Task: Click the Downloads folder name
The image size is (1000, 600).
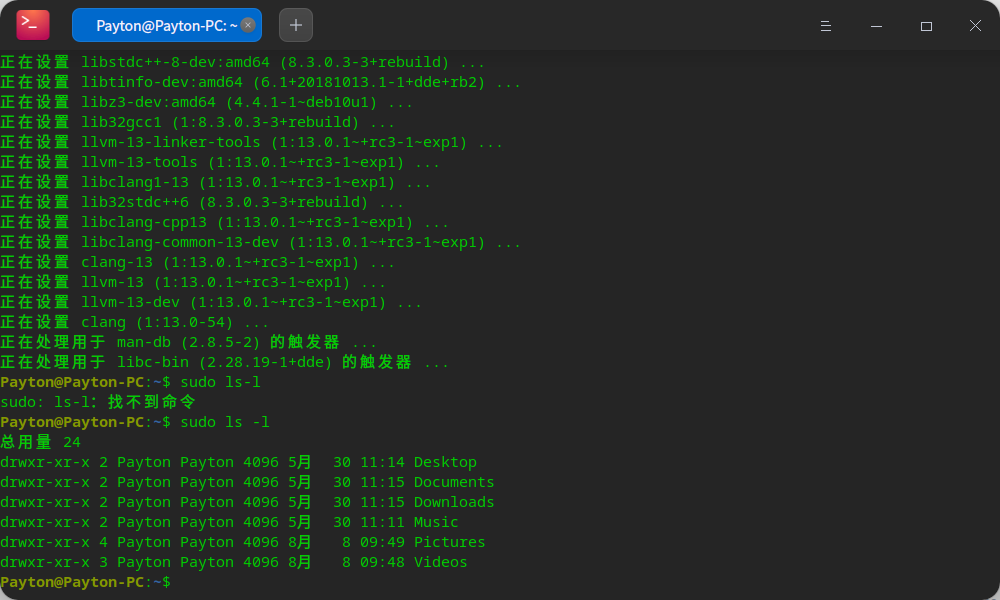Action: click(453, 502)
